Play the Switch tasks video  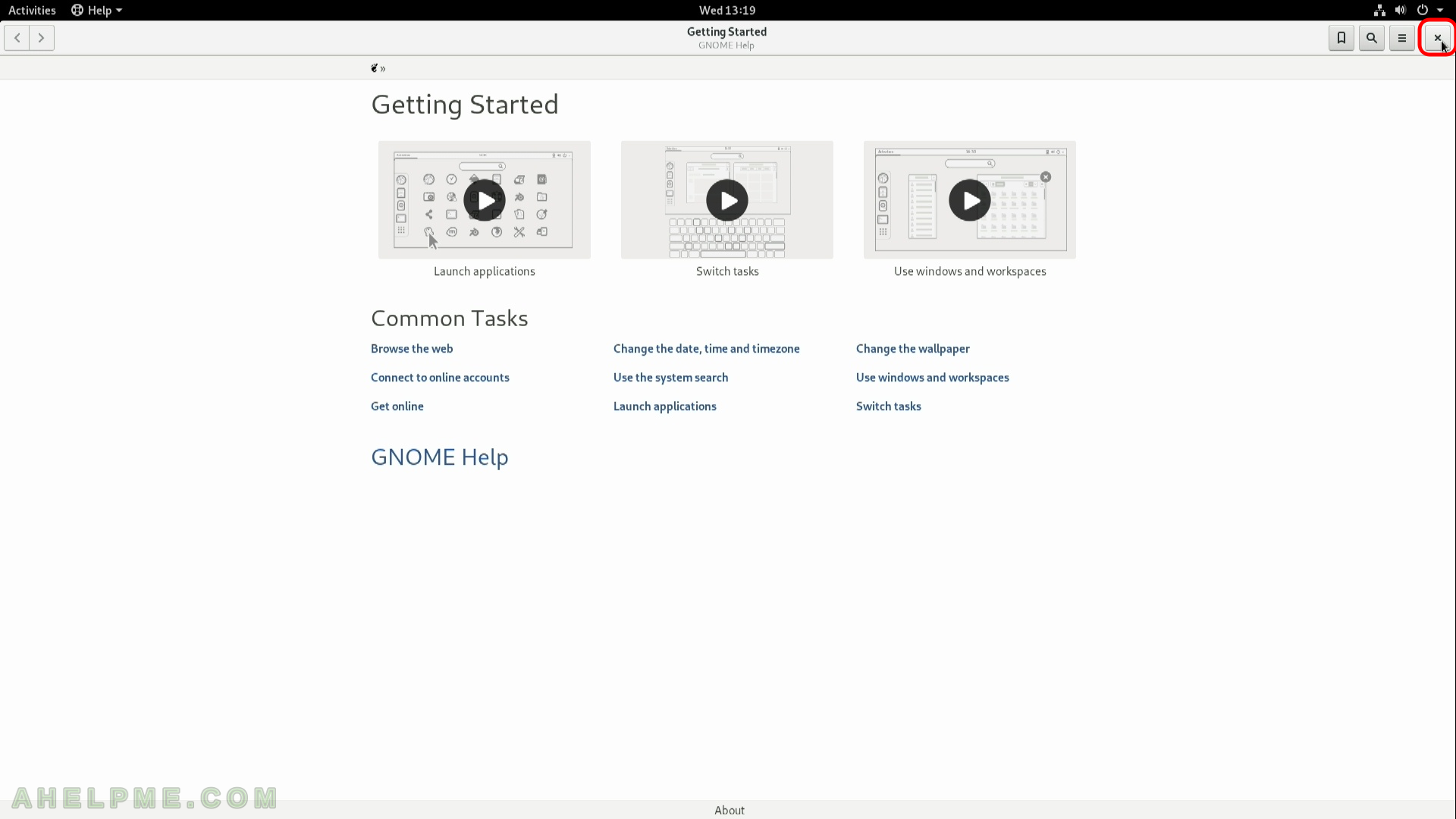(727, 200)
